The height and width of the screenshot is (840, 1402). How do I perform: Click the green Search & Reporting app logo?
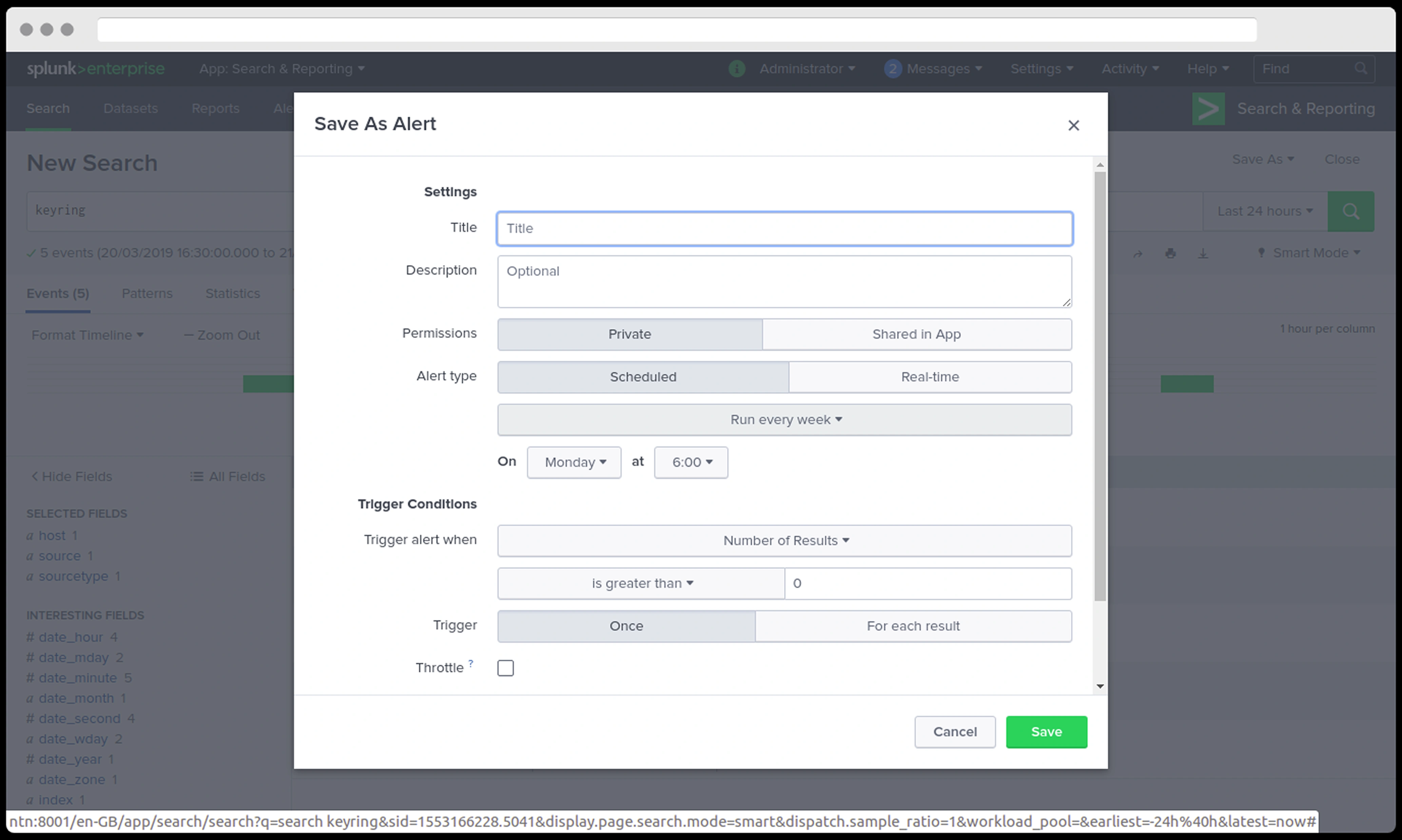click(x=1208, y=109)
